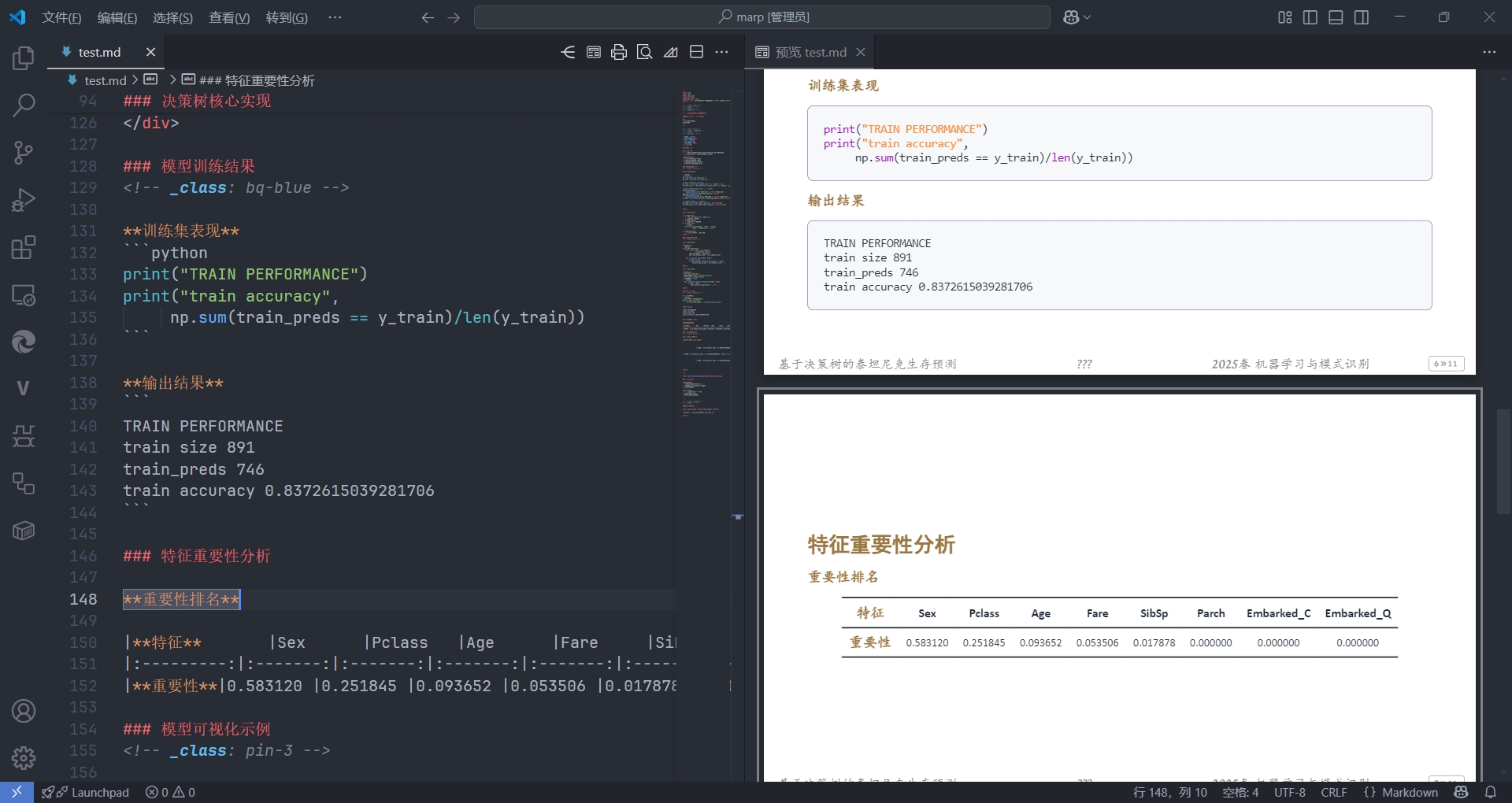Open the Search view in activity bar

point(24,105)
